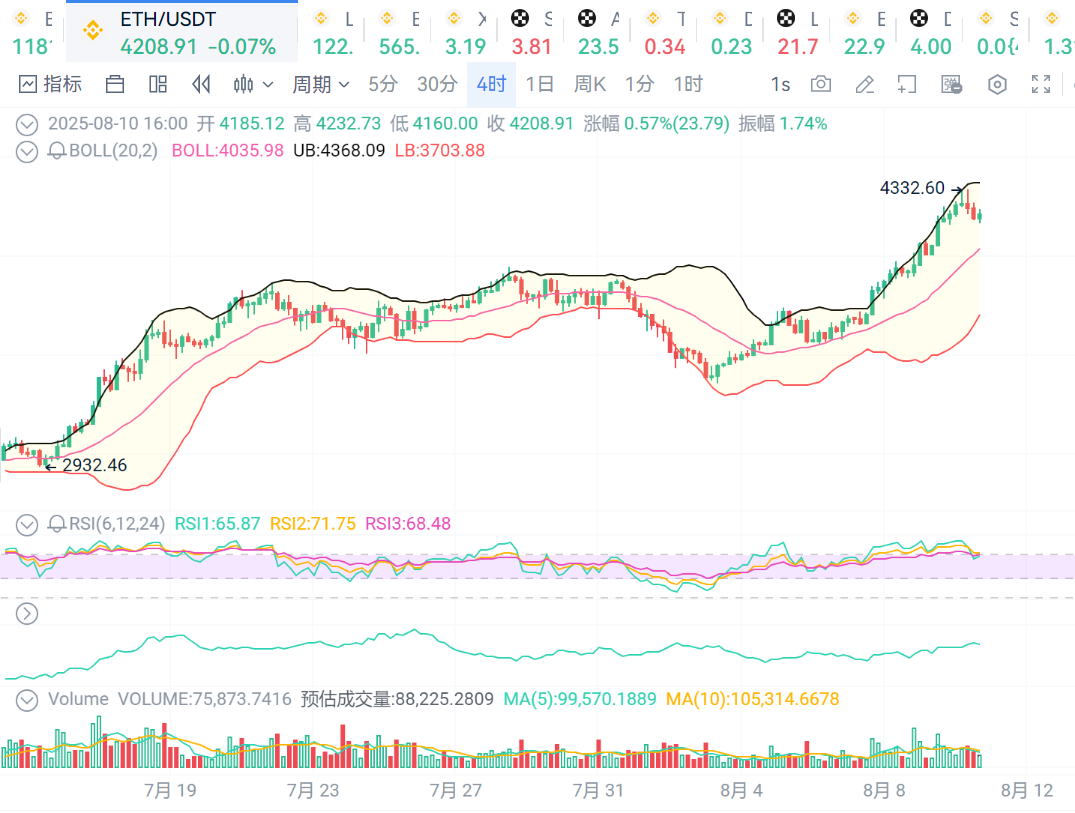Select the ticker showing 122.

click(333, 33)
